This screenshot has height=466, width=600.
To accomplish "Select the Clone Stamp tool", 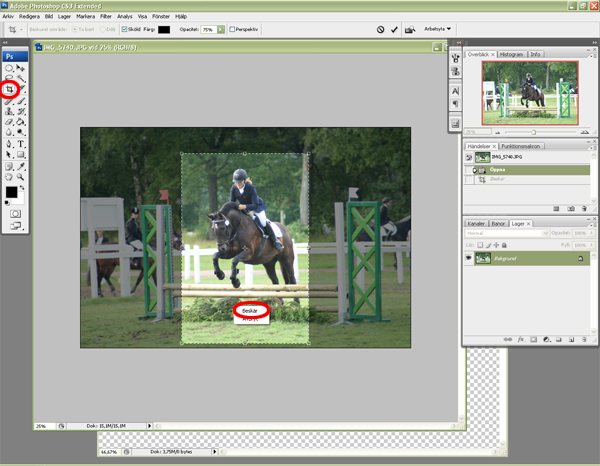I will (x=9, y=111).
